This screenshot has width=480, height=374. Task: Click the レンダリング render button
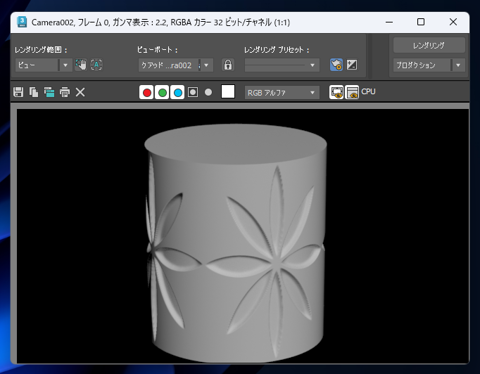tap(429, 46)
